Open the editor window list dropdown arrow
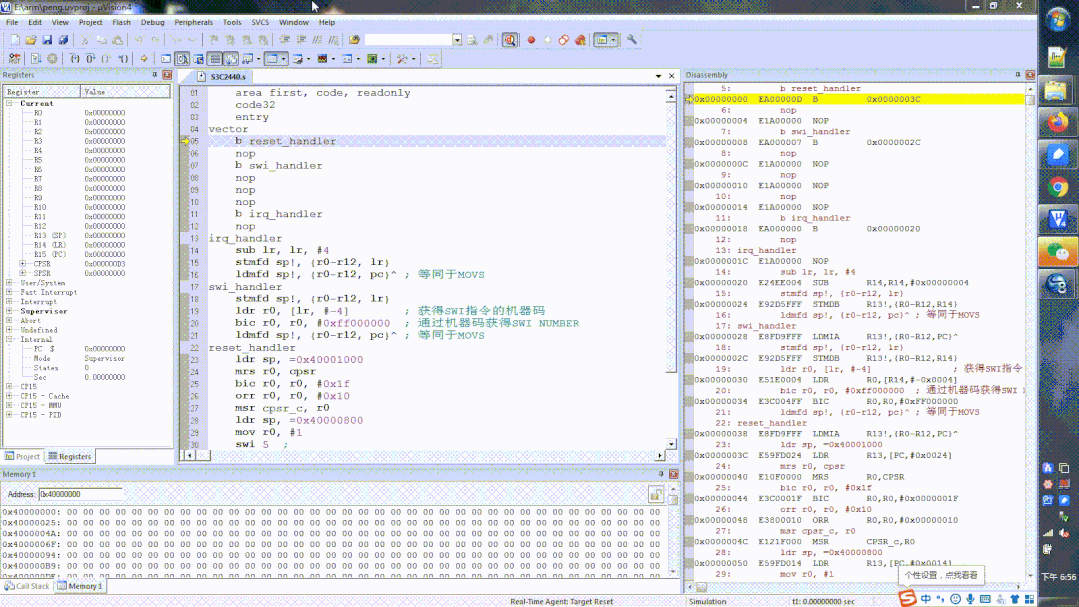The width and height of the screenshot is (1079, 607). [x=659, y=76]
